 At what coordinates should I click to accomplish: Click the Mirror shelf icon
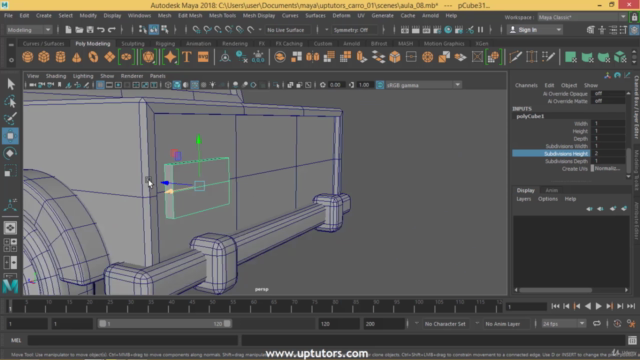tap(313, 57)
